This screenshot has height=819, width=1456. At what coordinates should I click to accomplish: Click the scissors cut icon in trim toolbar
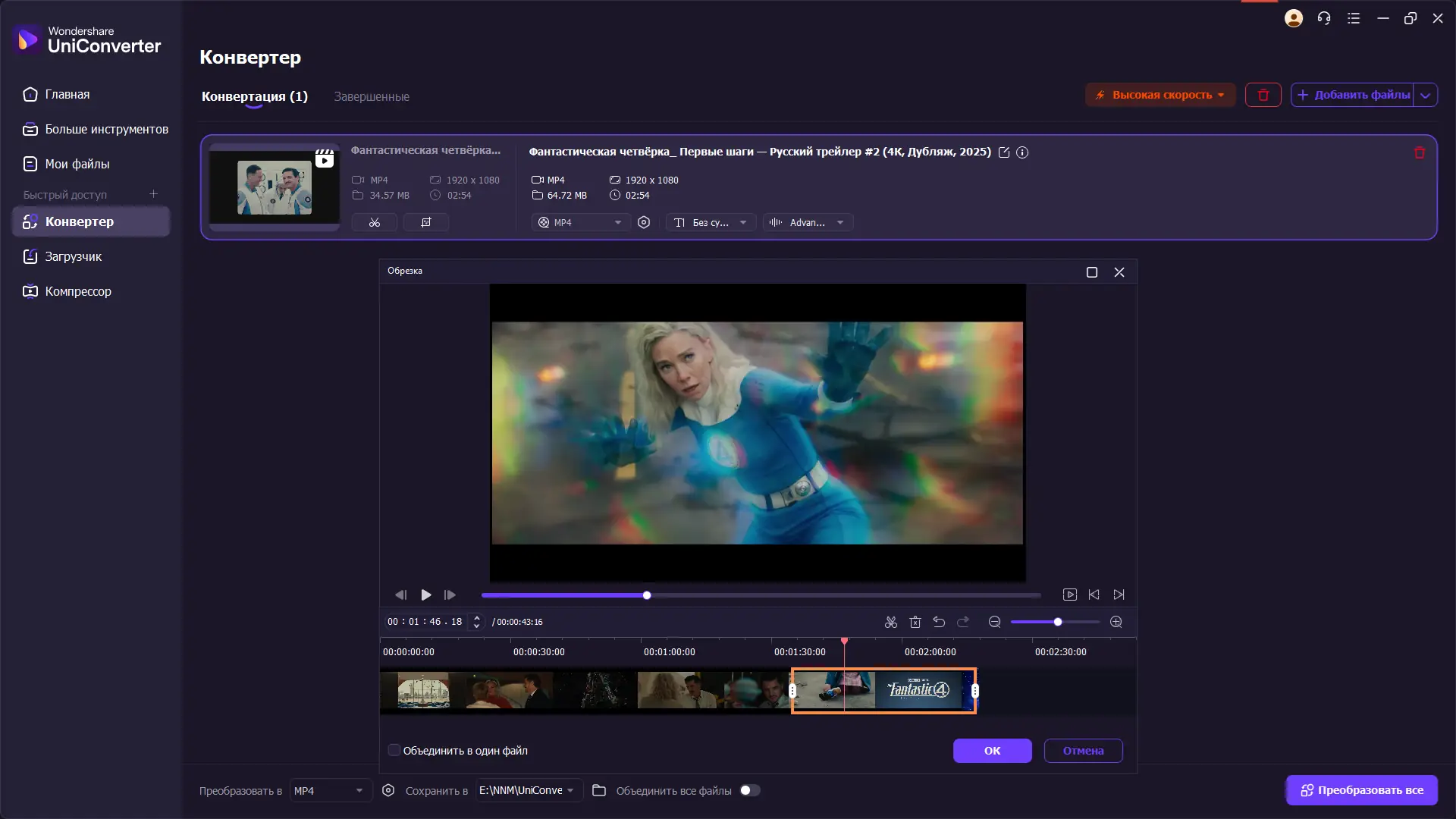tap(891, 622)
